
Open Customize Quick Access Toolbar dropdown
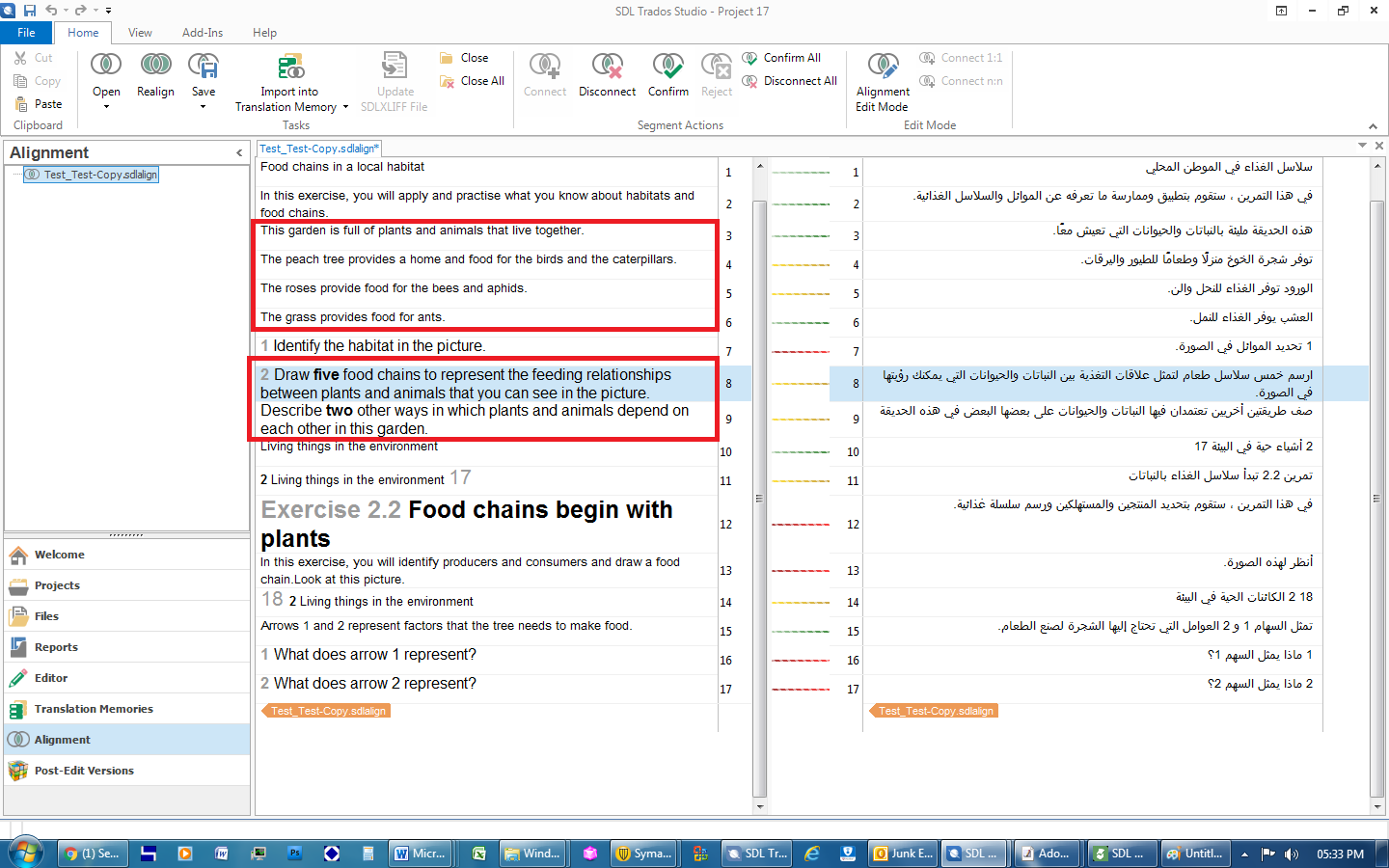[108, 11]
